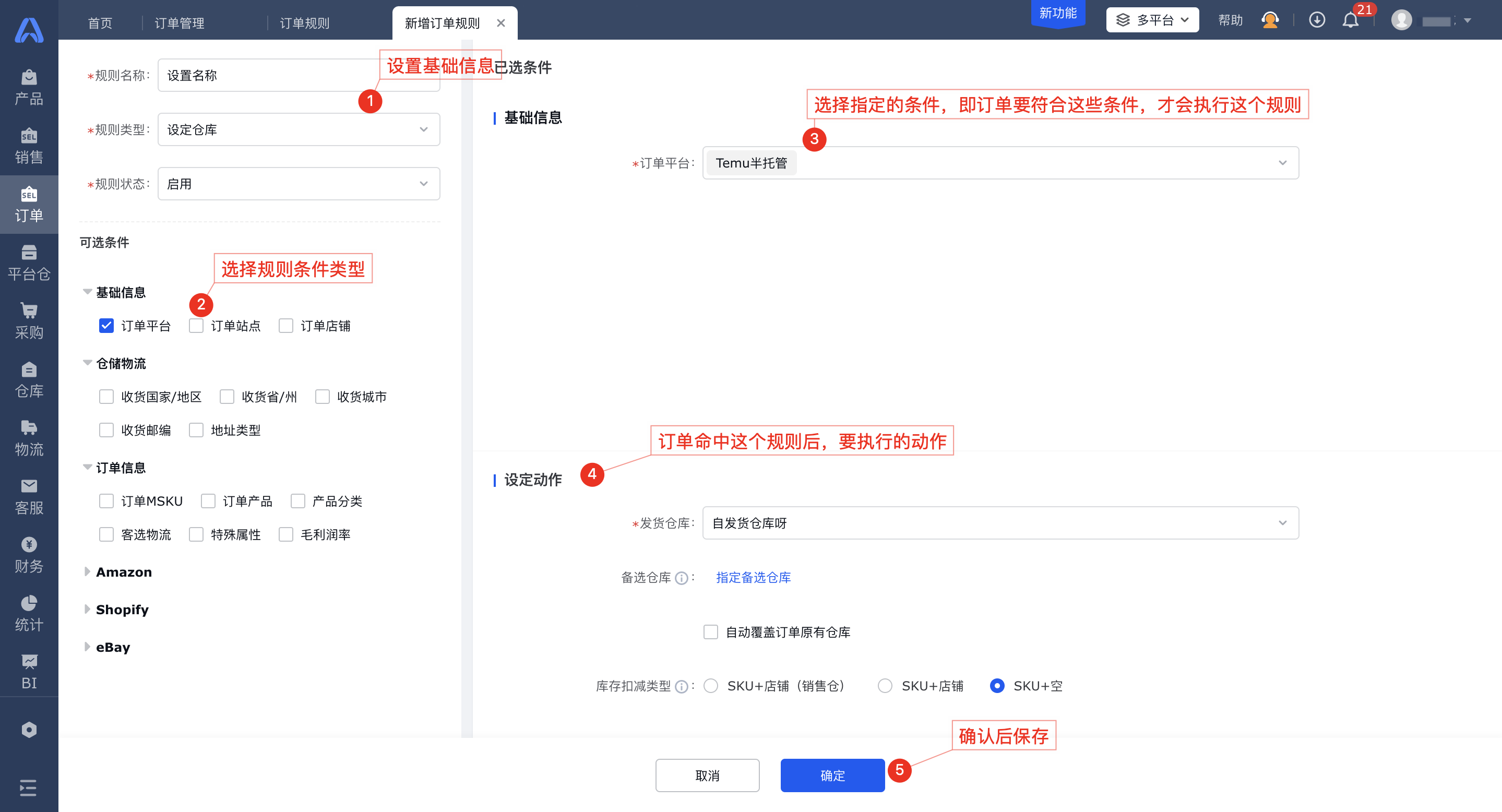The image size is (1502, 812).
Task: Open the 财务 sidebar module
Action: click(29, 555)
